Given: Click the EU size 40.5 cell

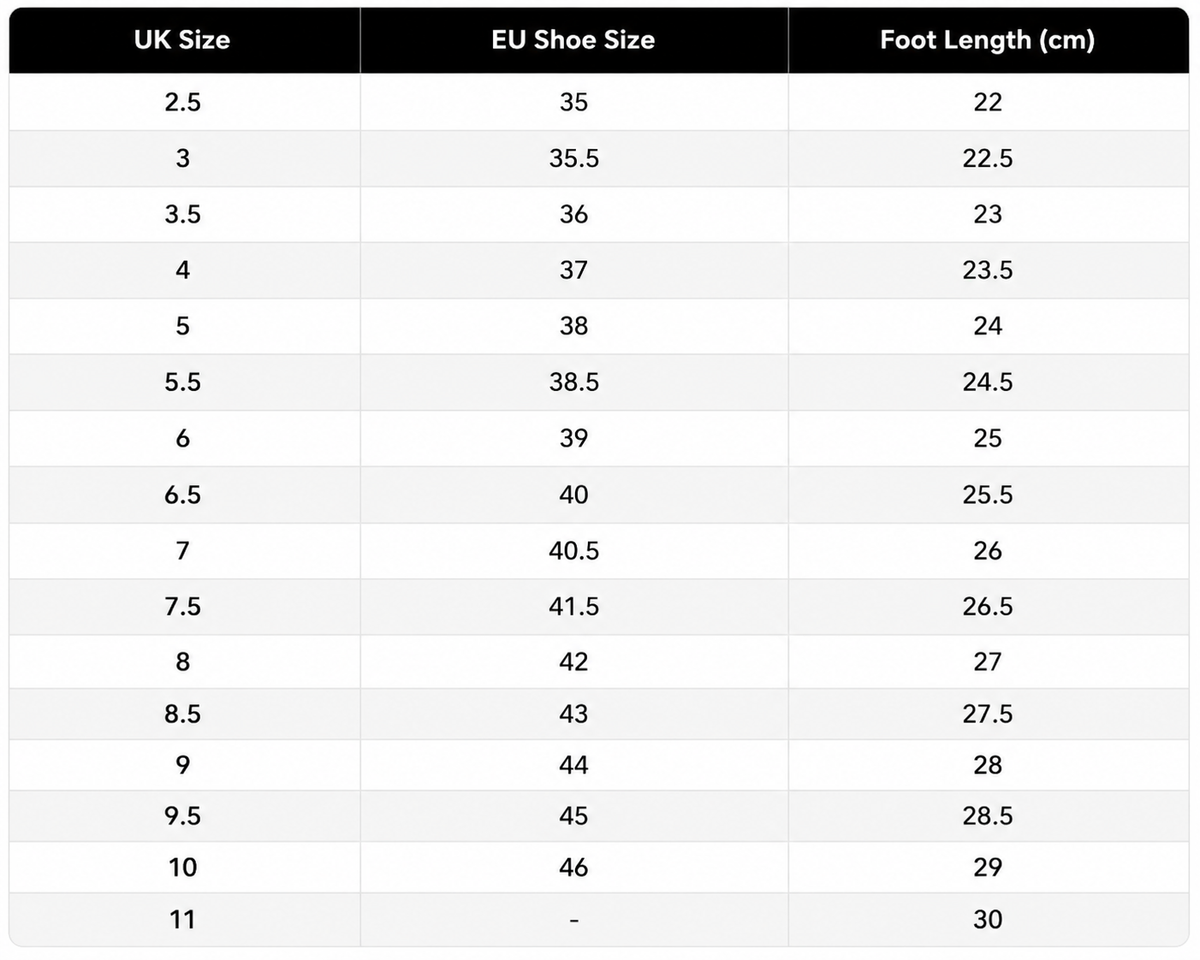Looking at the screenshot, I should [x=574, y=551].
